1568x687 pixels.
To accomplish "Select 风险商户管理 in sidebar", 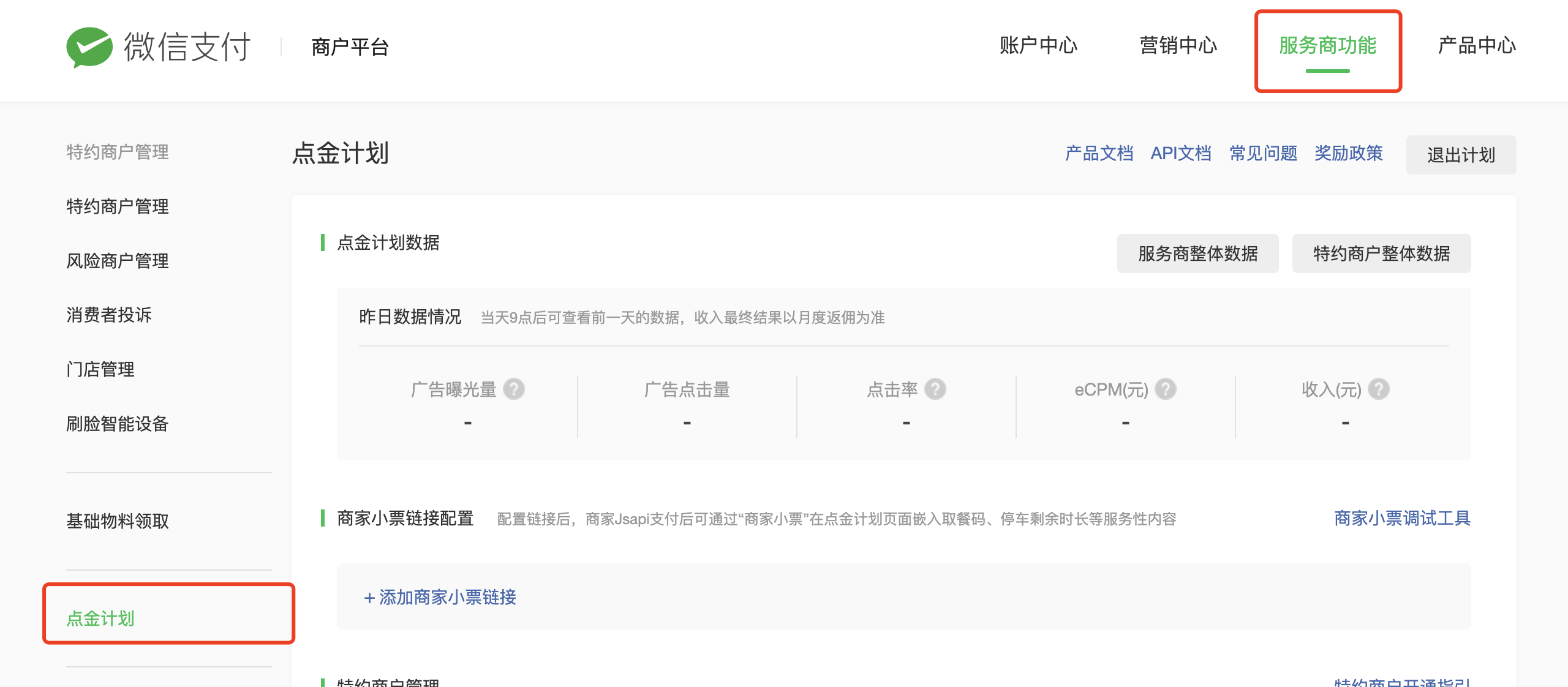I will click(x=118, y=261).
